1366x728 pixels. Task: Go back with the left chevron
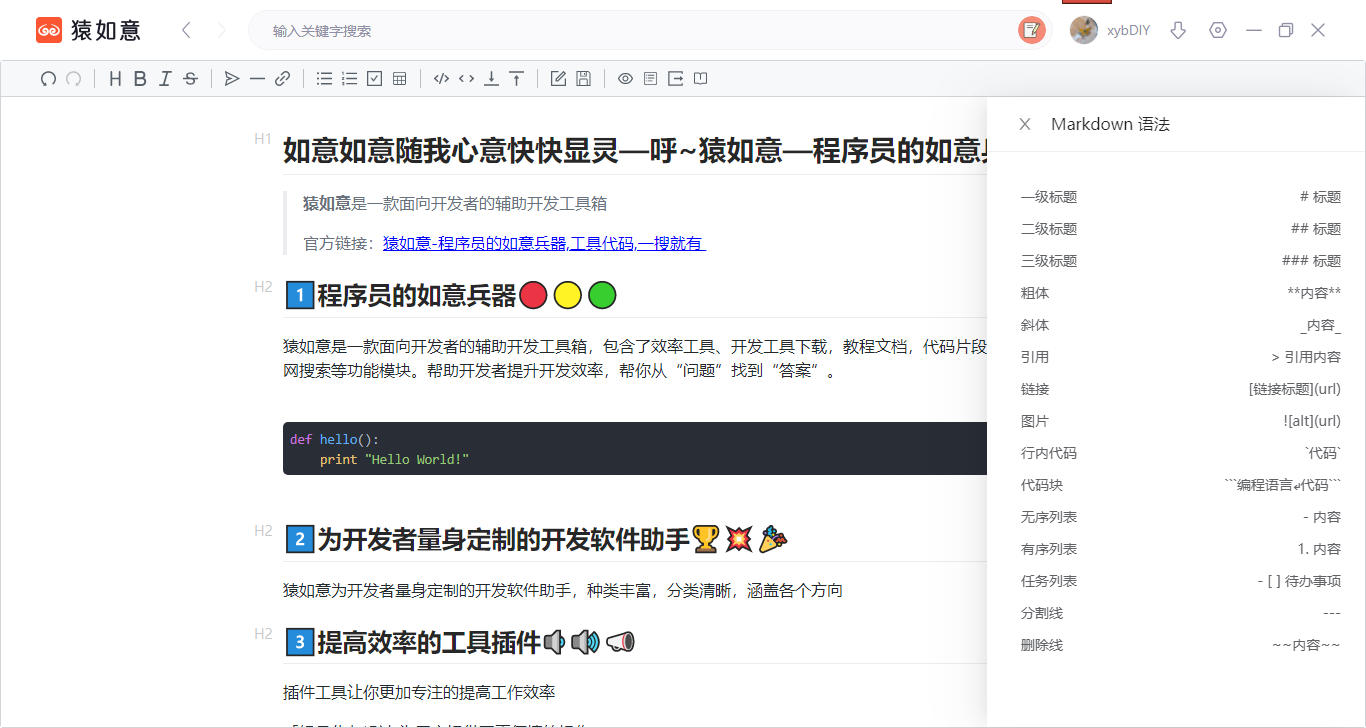[186, 30]
